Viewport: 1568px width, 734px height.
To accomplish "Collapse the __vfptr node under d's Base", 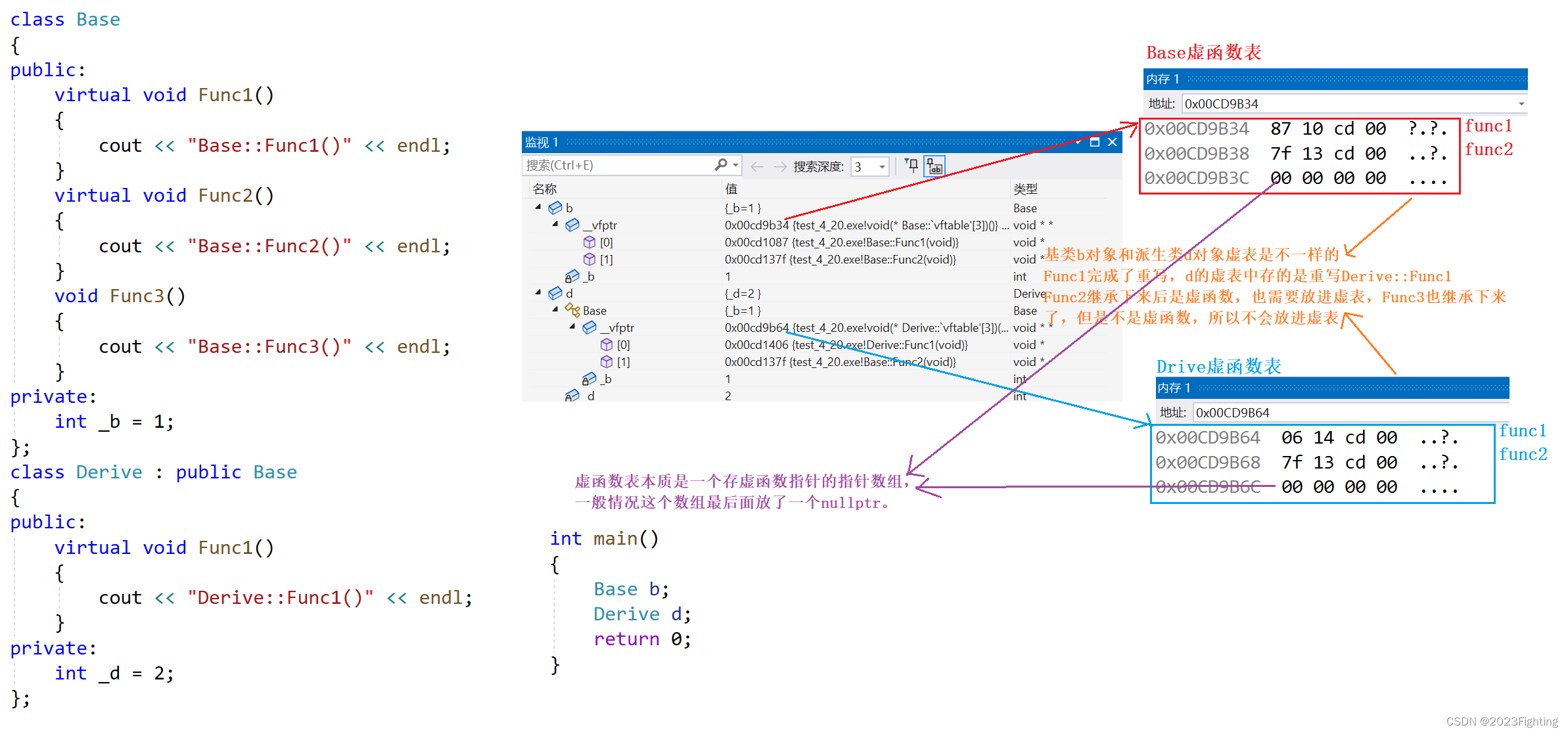I will [x=572, y=327].
